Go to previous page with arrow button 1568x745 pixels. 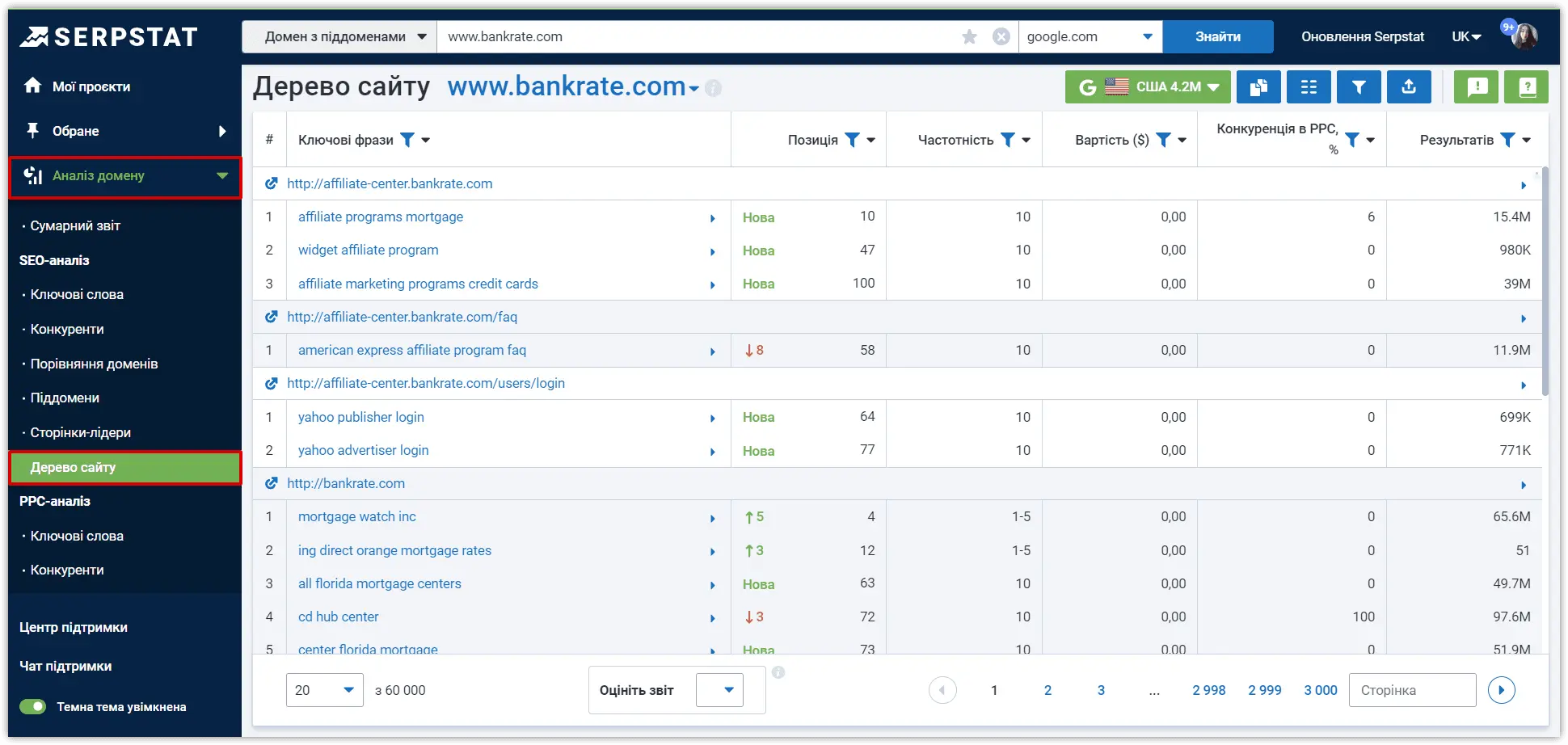pos(942,690)
